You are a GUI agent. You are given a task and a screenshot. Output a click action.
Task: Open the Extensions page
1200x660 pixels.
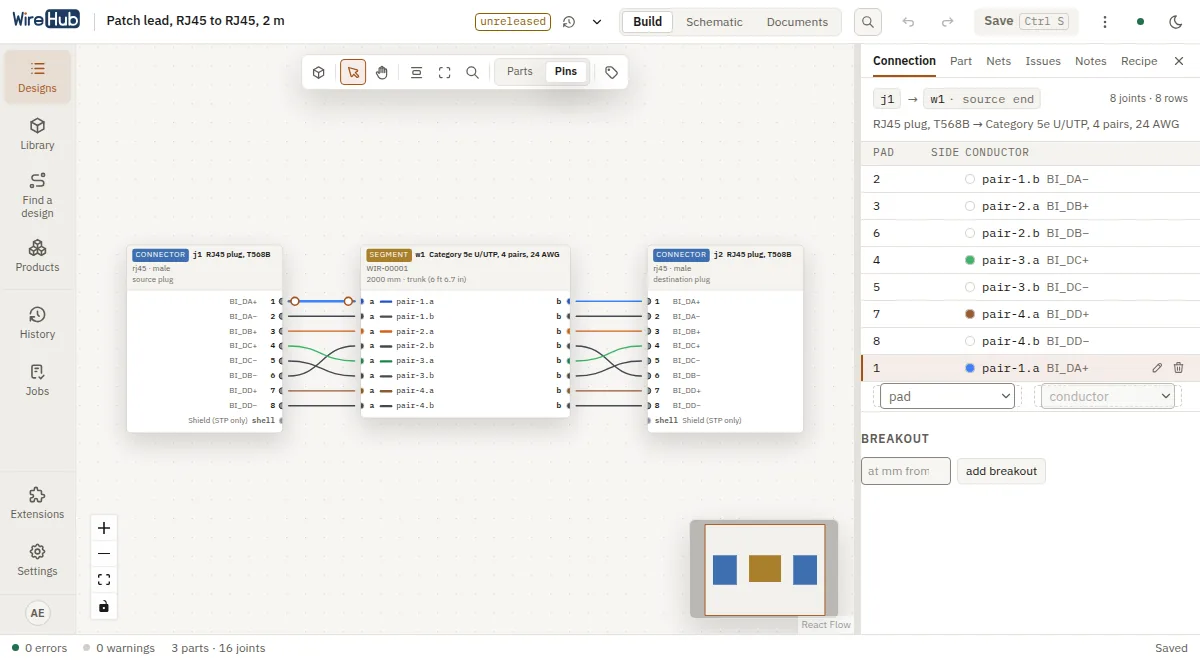pos(37,503)
